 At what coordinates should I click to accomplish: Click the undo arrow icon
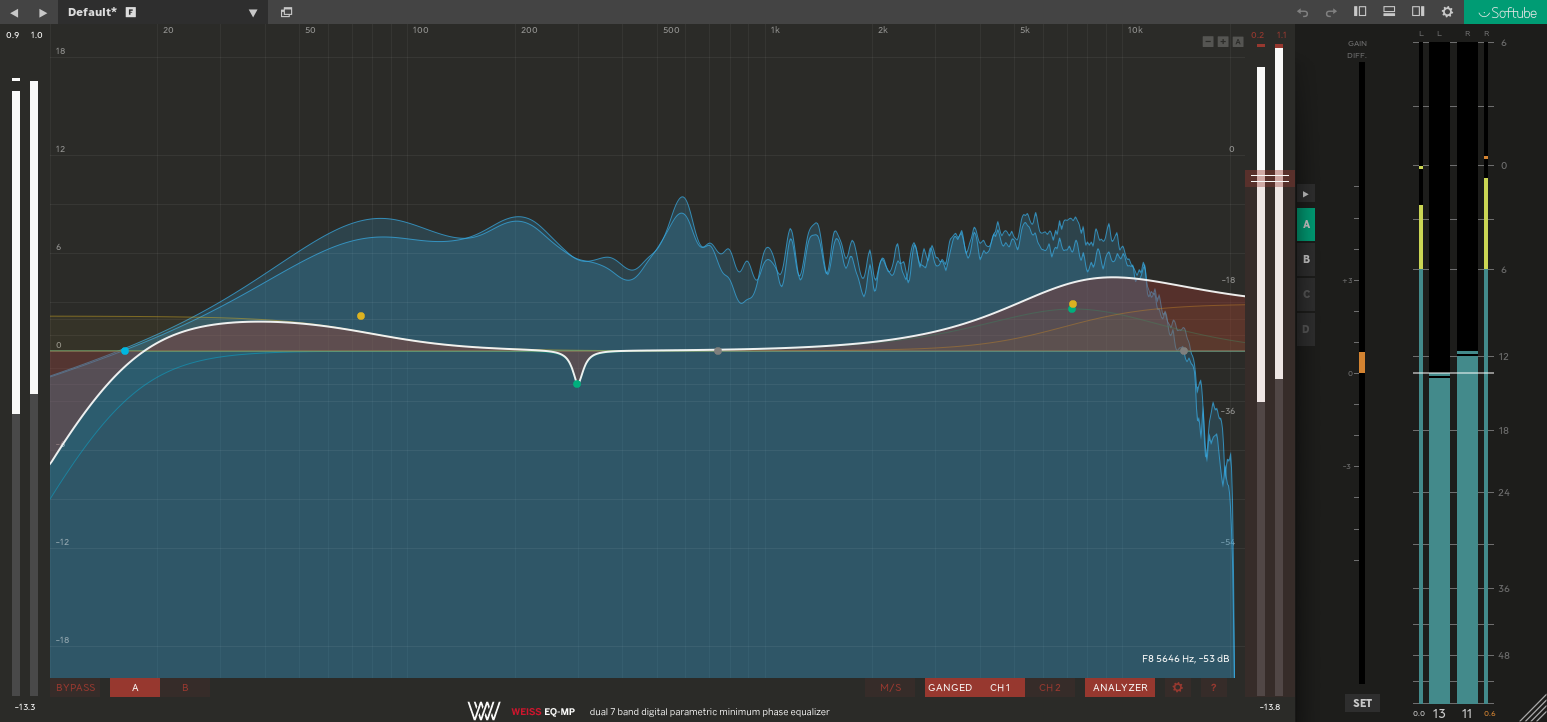1302,12
